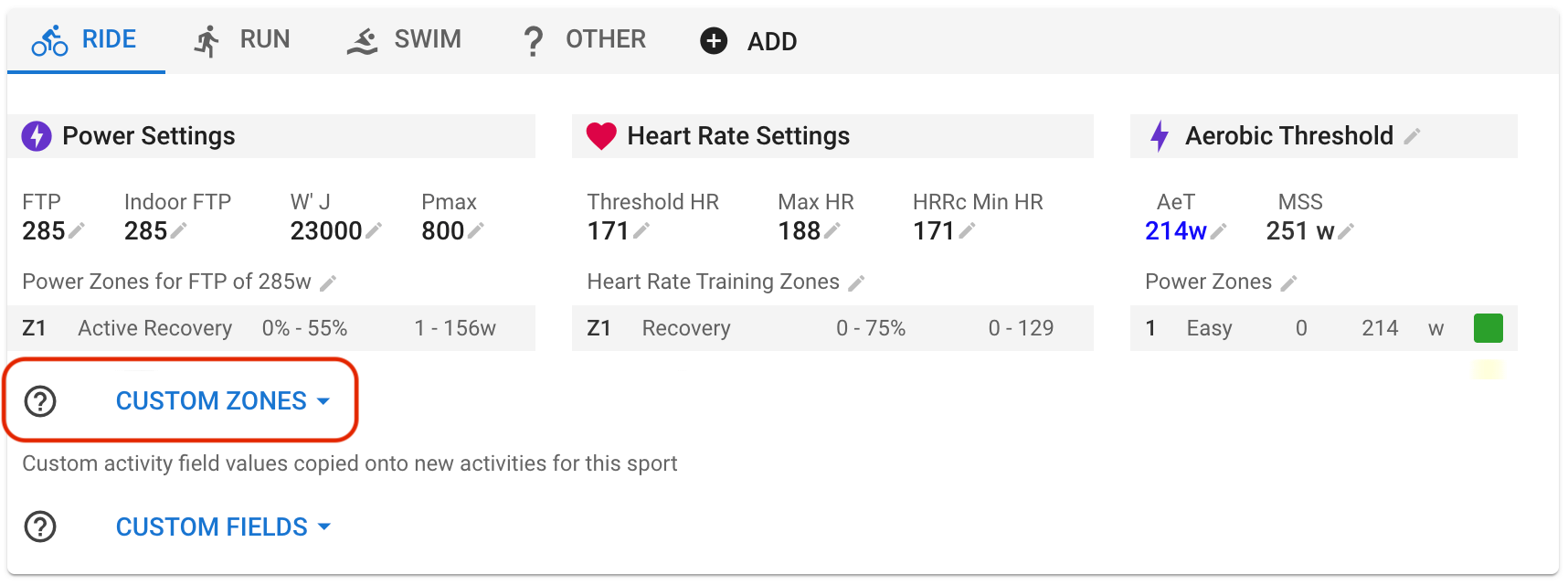Click the blue 214w AeT value
This screenshot has height=585, width=1568.
(1175, 231)
